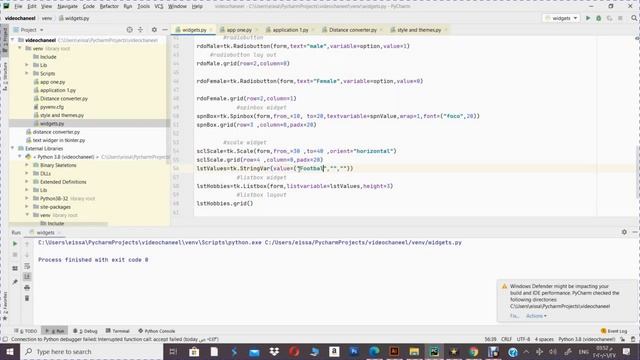Open the Python Console tool window
640x360 pixels.
coord(157,331)
